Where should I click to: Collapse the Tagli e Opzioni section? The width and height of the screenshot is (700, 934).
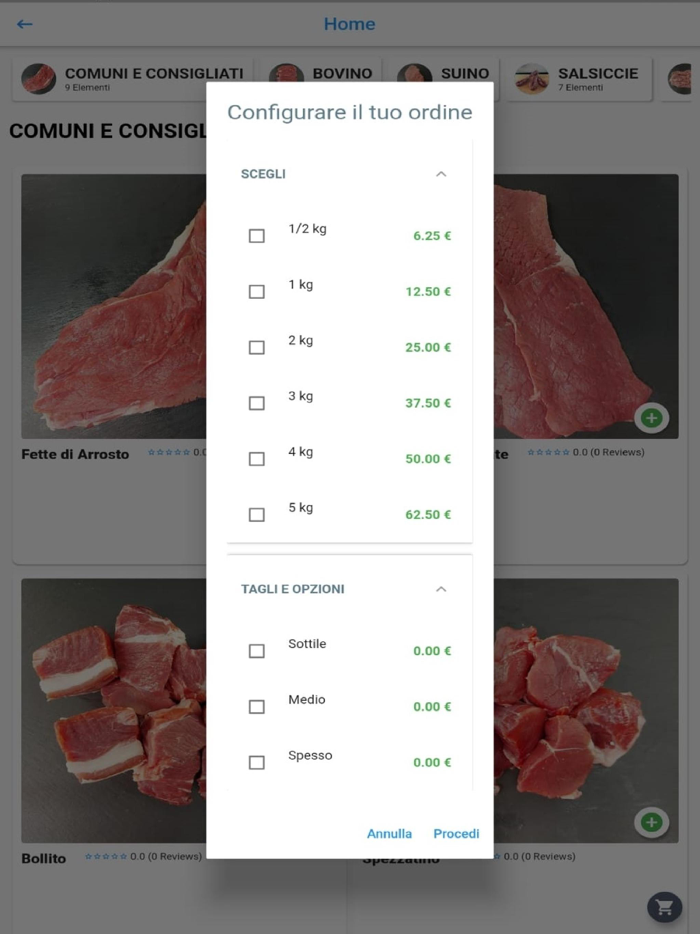coord(441,589)
